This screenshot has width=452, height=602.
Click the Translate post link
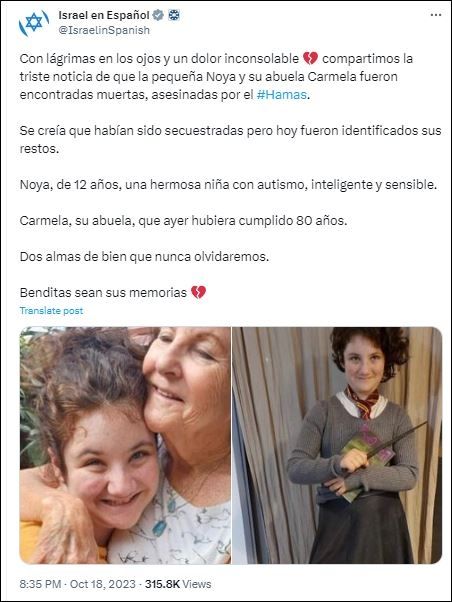point(51,311)
